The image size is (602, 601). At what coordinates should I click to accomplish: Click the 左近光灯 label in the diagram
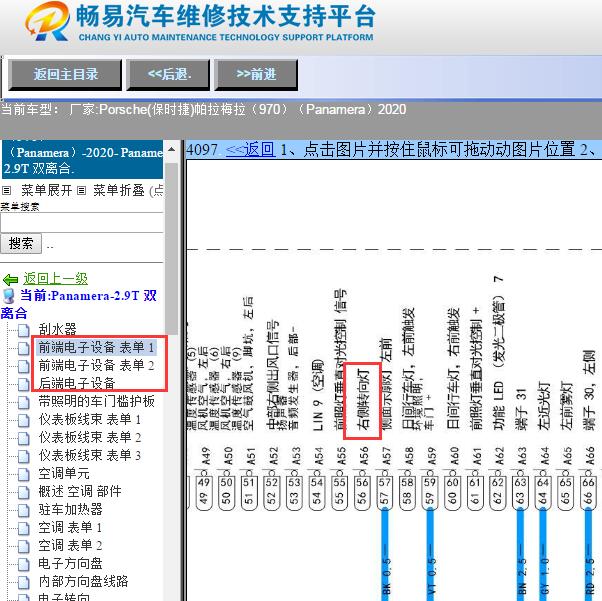(x=543, y=406)
